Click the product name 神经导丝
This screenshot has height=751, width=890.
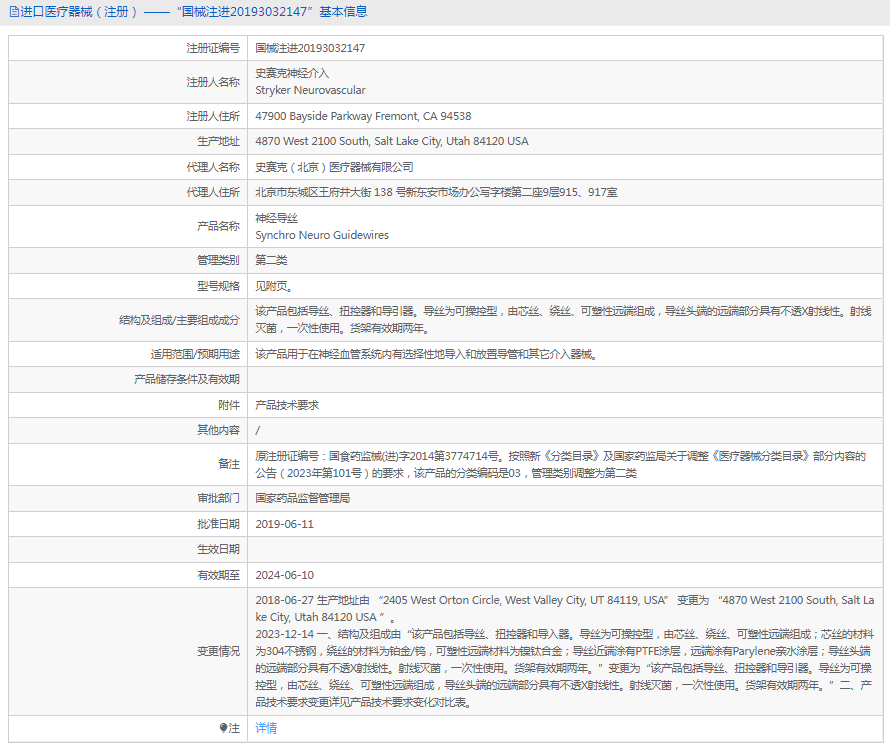coord(276,218)
